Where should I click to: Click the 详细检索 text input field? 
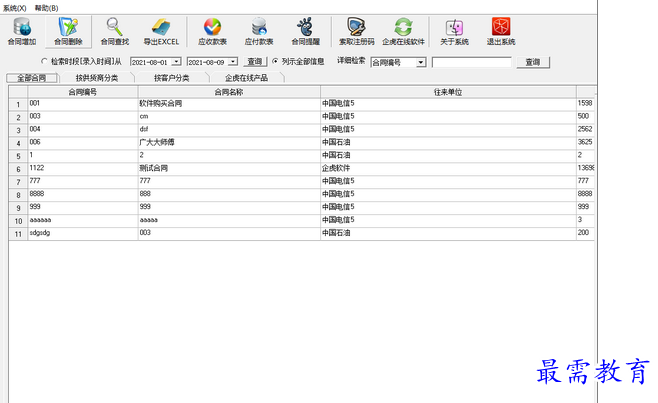472,63
